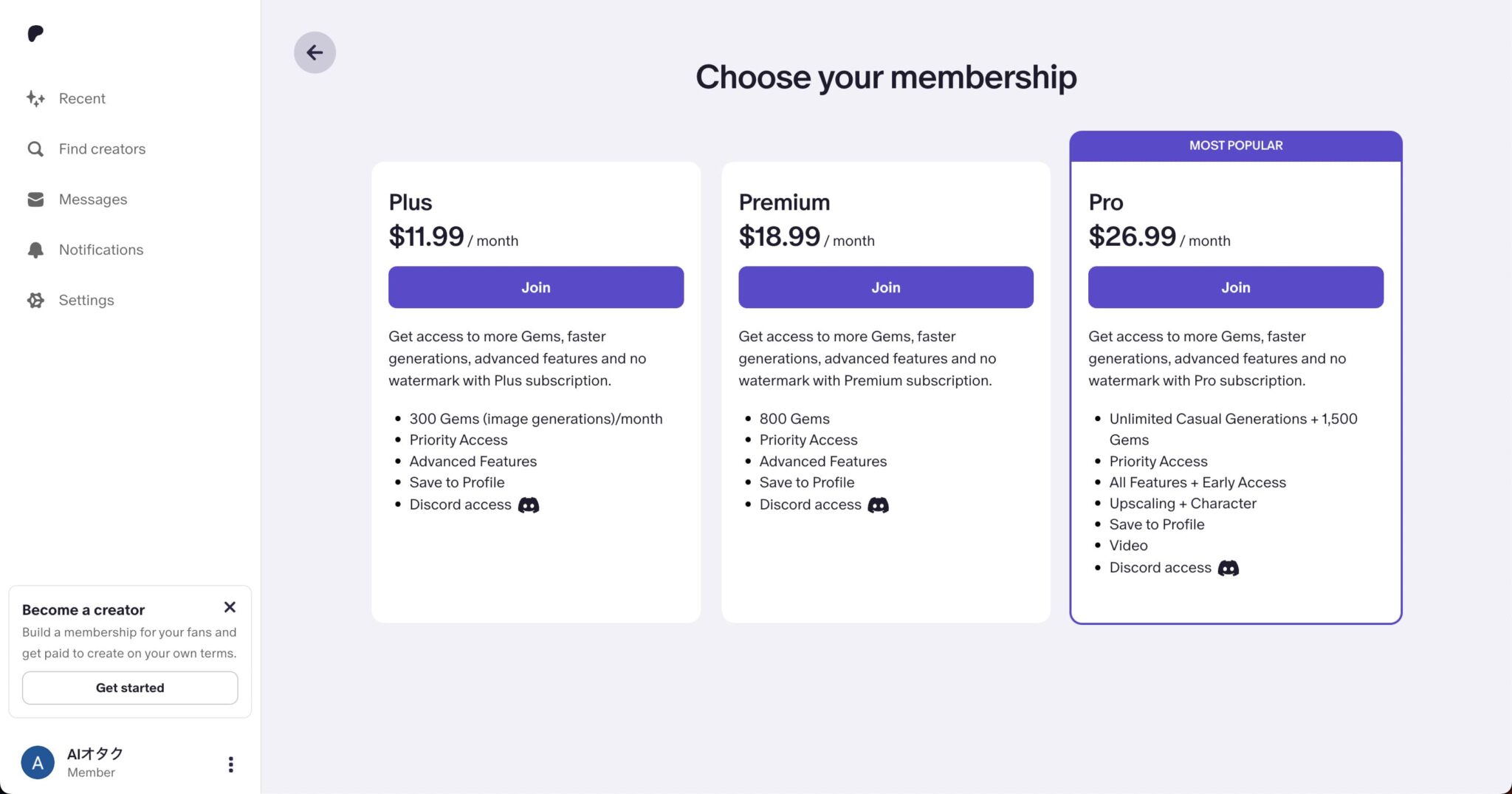Join the Premium membership
Viewport: 1512px width, 794px height.
click(886, 287)
